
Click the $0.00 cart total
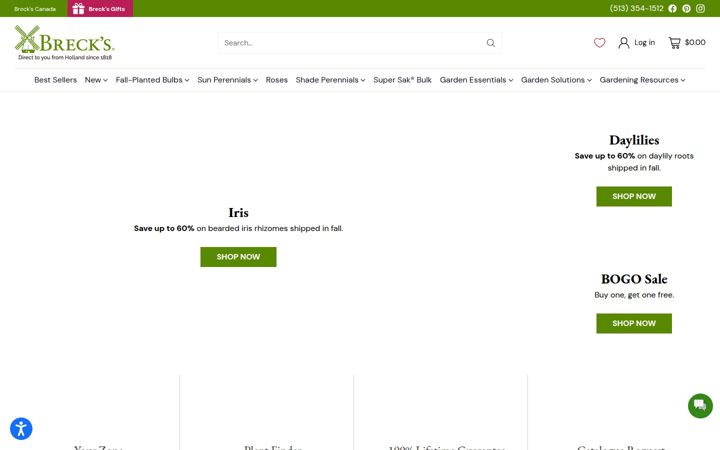pyautogui.click(x=695, y=42)
